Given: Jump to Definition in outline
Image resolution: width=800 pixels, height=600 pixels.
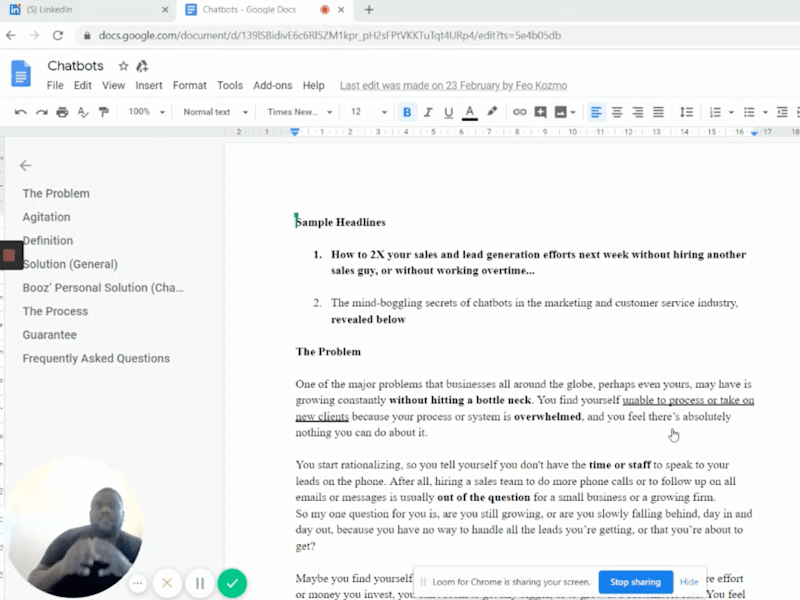Looking at the screenshot, I should (48, 240).
